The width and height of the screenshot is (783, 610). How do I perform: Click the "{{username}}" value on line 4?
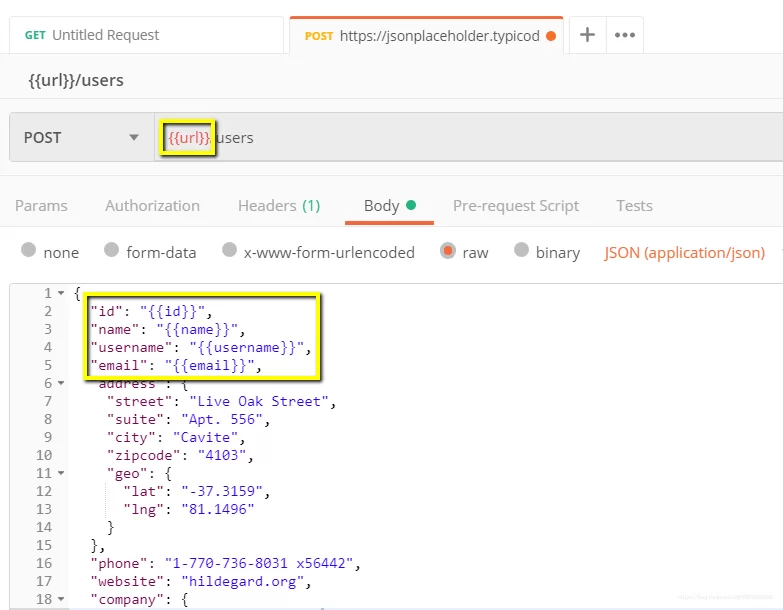(247, 347)
